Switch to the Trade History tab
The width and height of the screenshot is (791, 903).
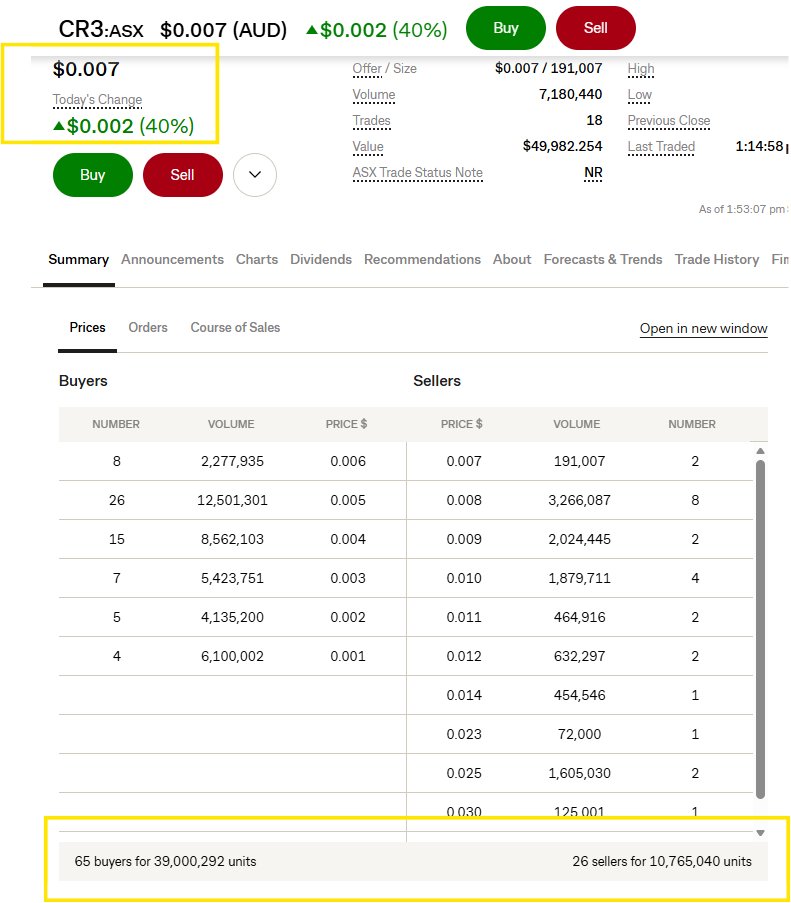[717, 260]
